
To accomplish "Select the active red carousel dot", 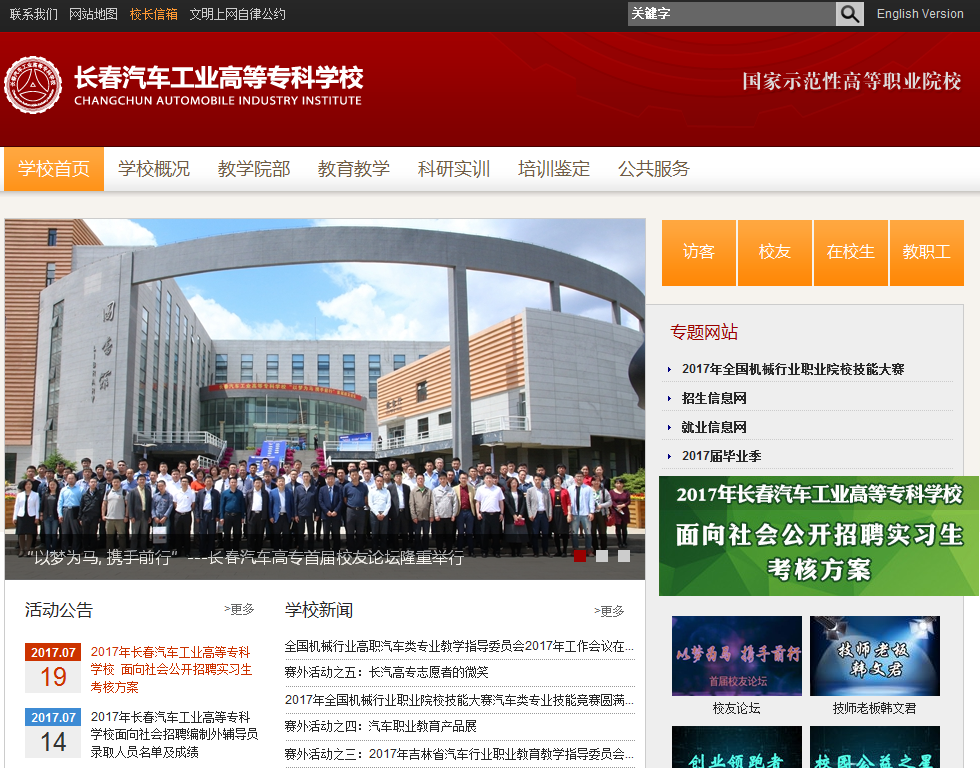I will (580, 556).
